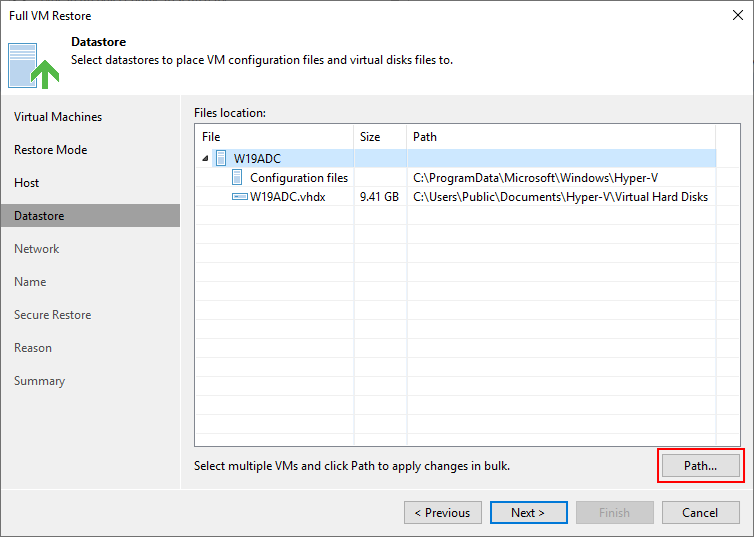
Task: Go back with < Previous button
Action: (443, 512)
